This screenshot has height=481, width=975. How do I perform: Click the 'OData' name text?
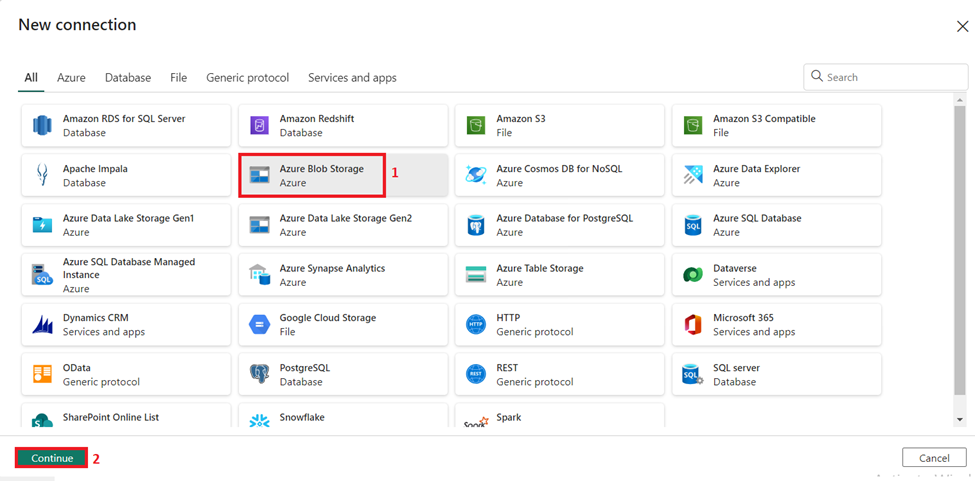(x=76, y=367)
